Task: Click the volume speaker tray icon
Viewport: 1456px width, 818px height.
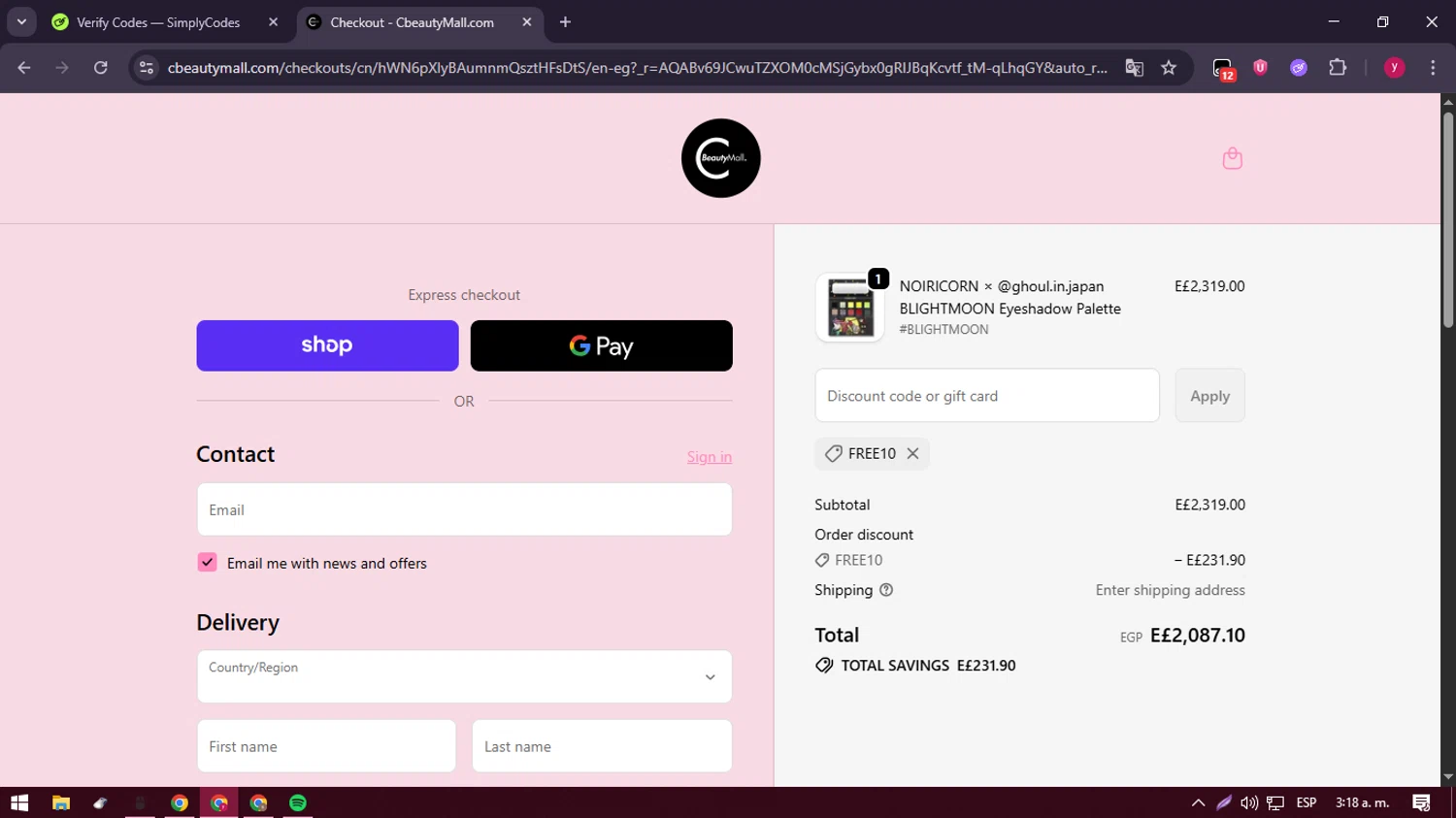Action: [x=1249, y=802]
